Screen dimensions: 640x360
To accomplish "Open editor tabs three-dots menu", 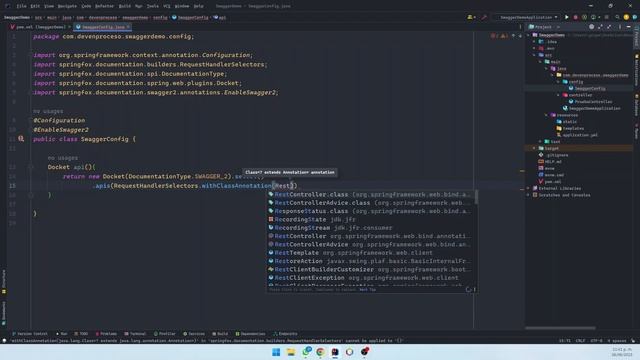I will coord(520,27).
